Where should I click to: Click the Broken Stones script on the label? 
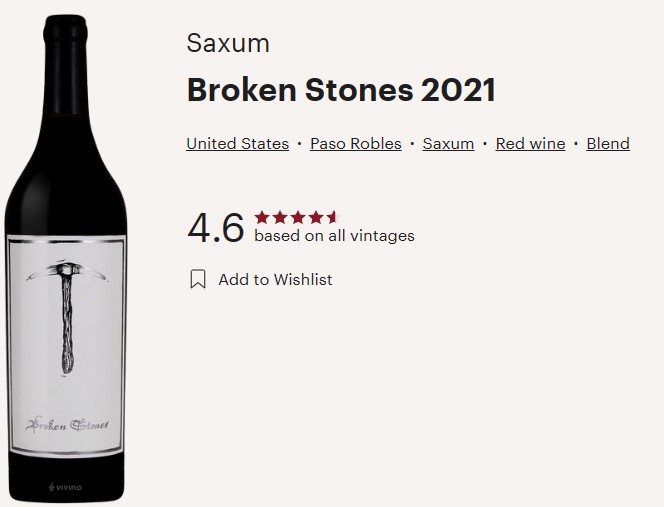(68, 423)
